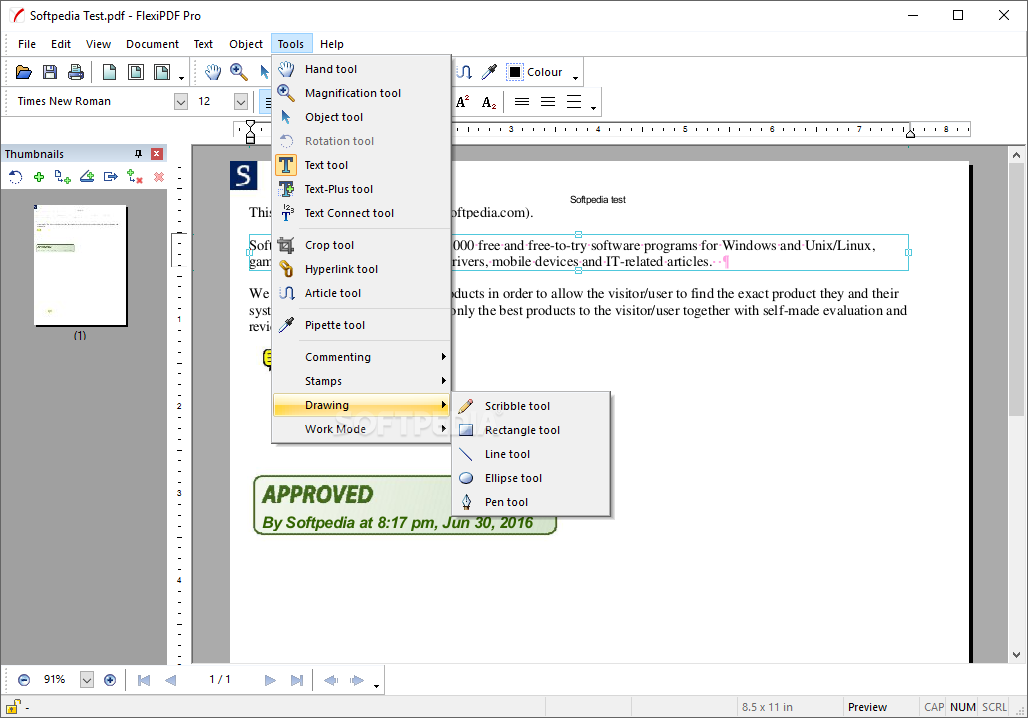Set single line spacing icon
1028x718 pixels.
point(522,102)
